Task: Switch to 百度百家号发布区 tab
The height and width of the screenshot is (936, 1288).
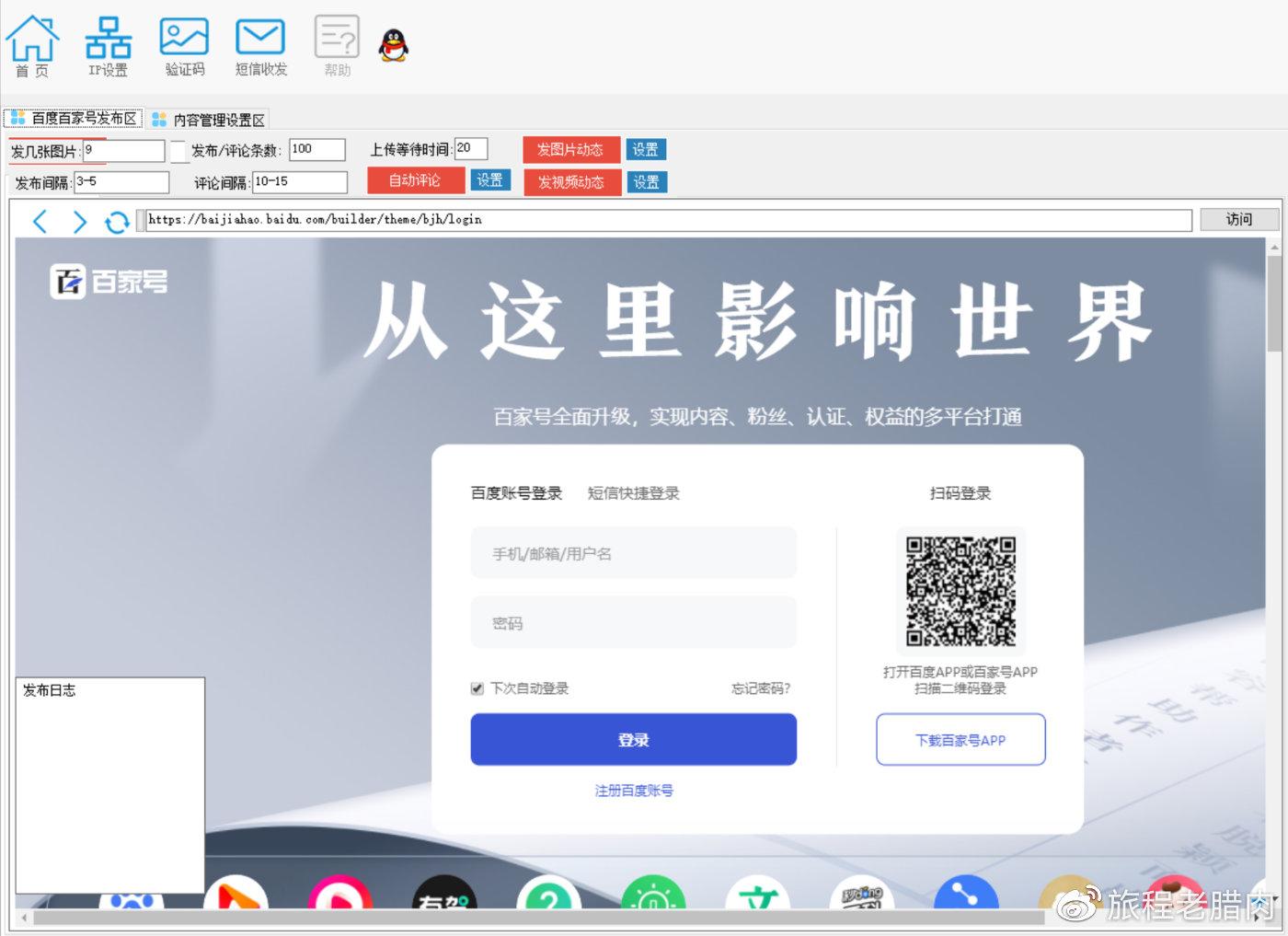Action: (x=74, y=118)
